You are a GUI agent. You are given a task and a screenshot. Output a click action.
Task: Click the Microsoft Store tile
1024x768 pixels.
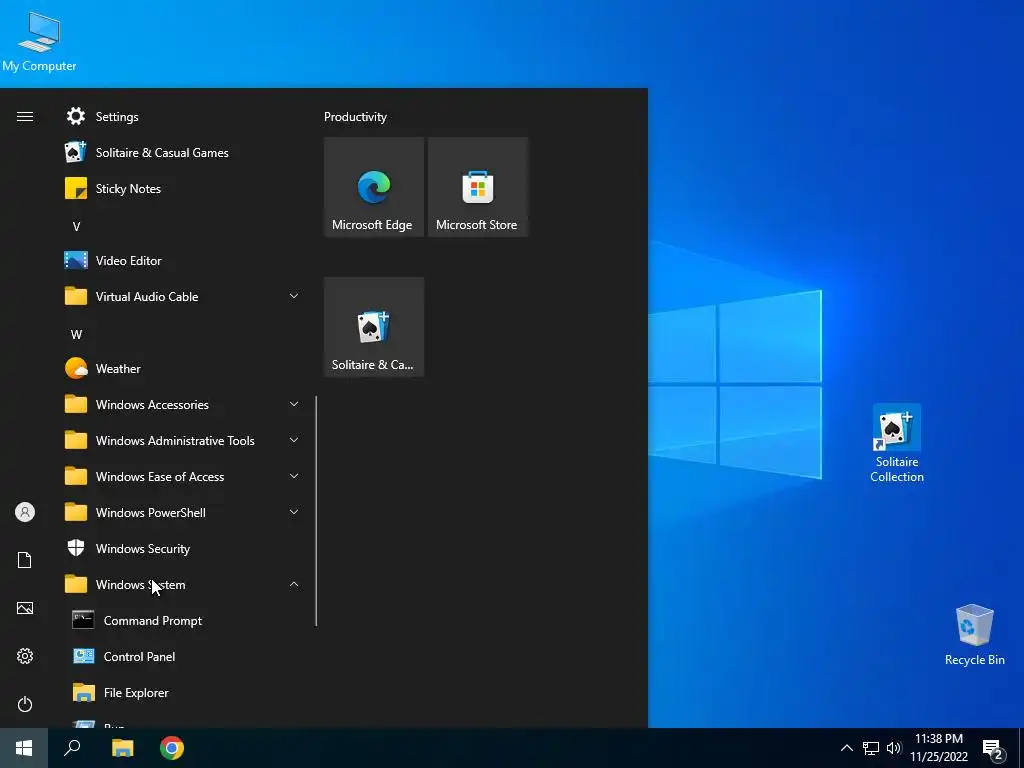click(477, 187)
